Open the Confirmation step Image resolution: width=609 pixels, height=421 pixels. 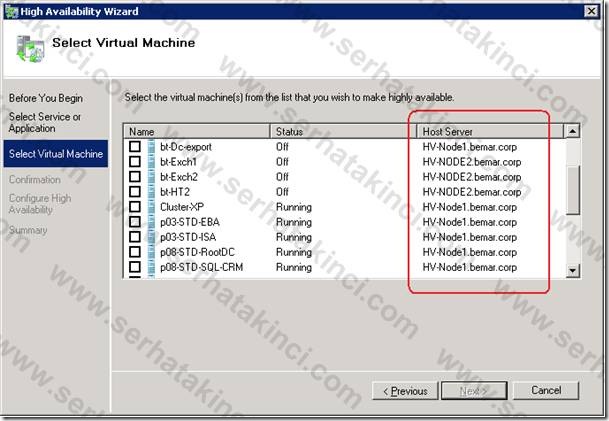click(35, 179)
